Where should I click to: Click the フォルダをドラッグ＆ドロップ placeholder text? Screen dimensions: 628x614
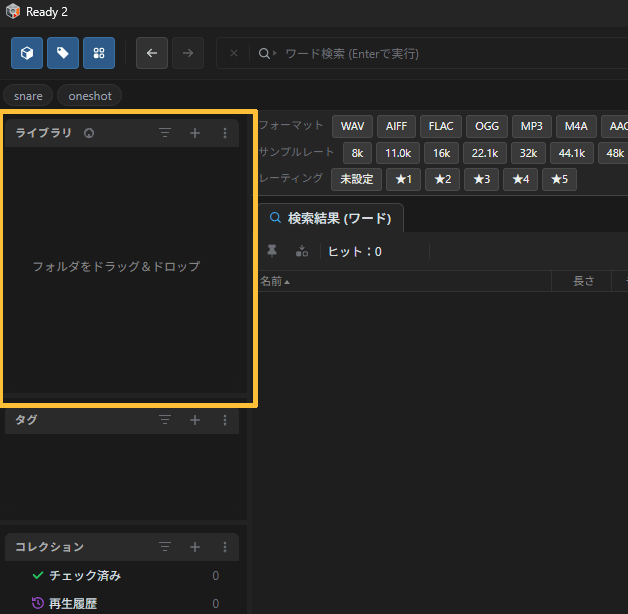(x=116, y=266)
